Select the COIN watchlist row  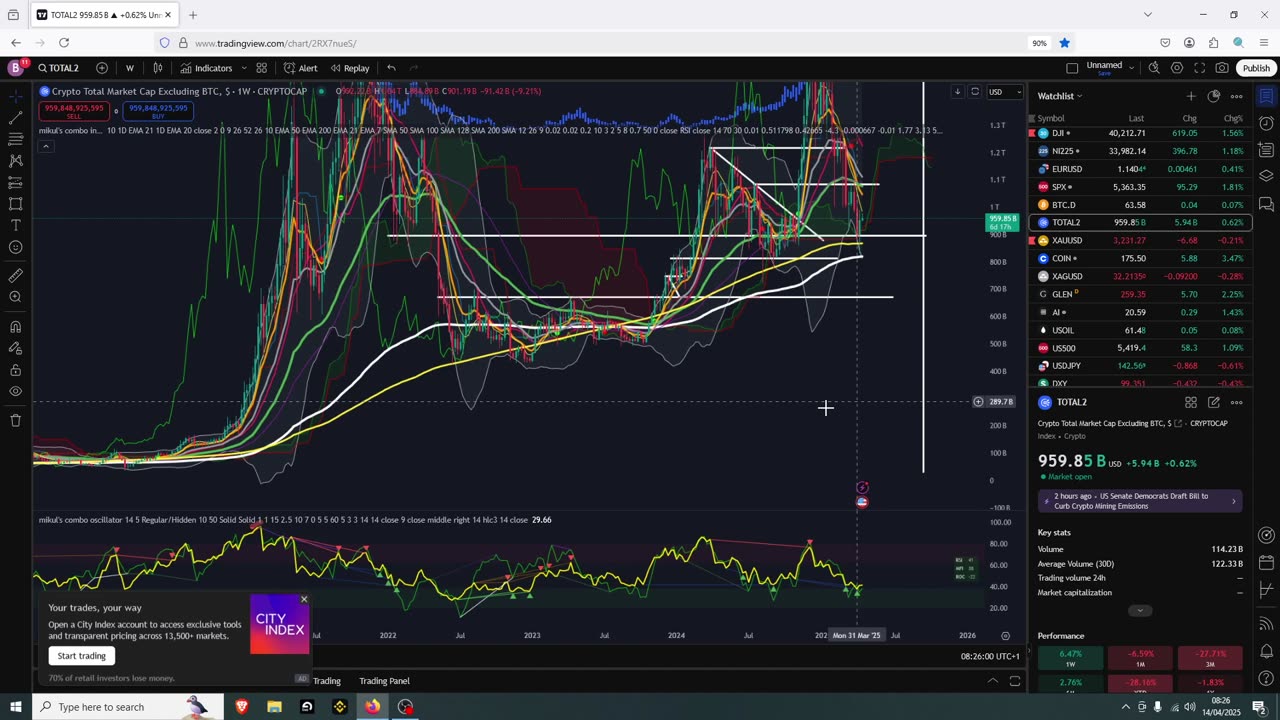click(1139, 258)
